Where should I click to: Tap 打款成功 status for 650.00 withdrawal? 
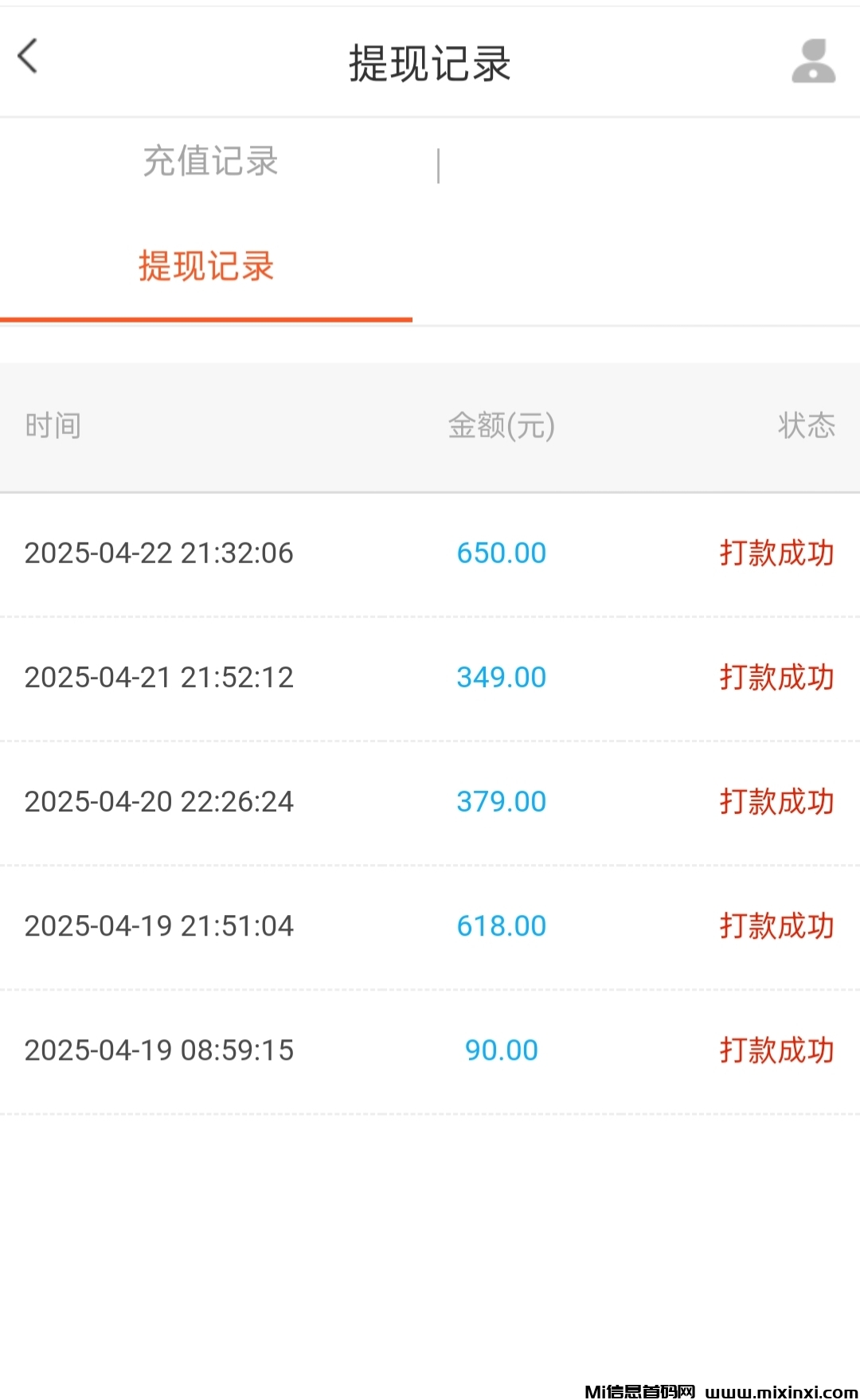pos(776,553)
